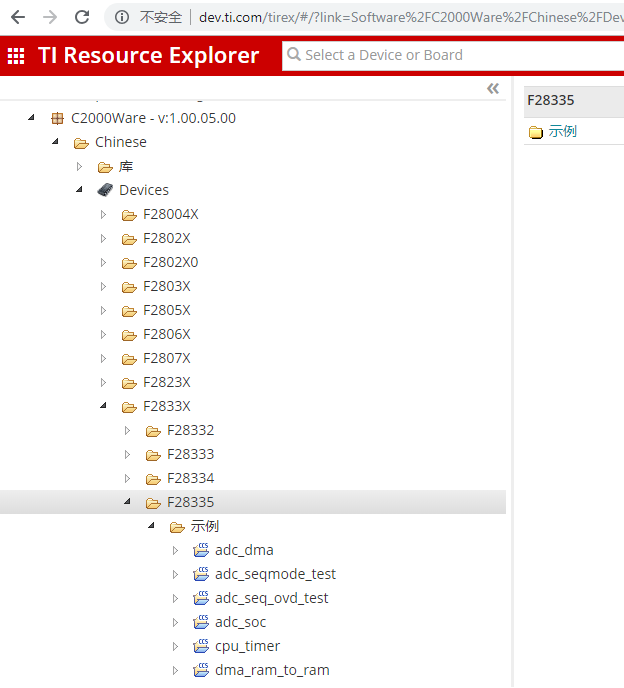Click the browser forward arrow

click(x=50, y=17)
